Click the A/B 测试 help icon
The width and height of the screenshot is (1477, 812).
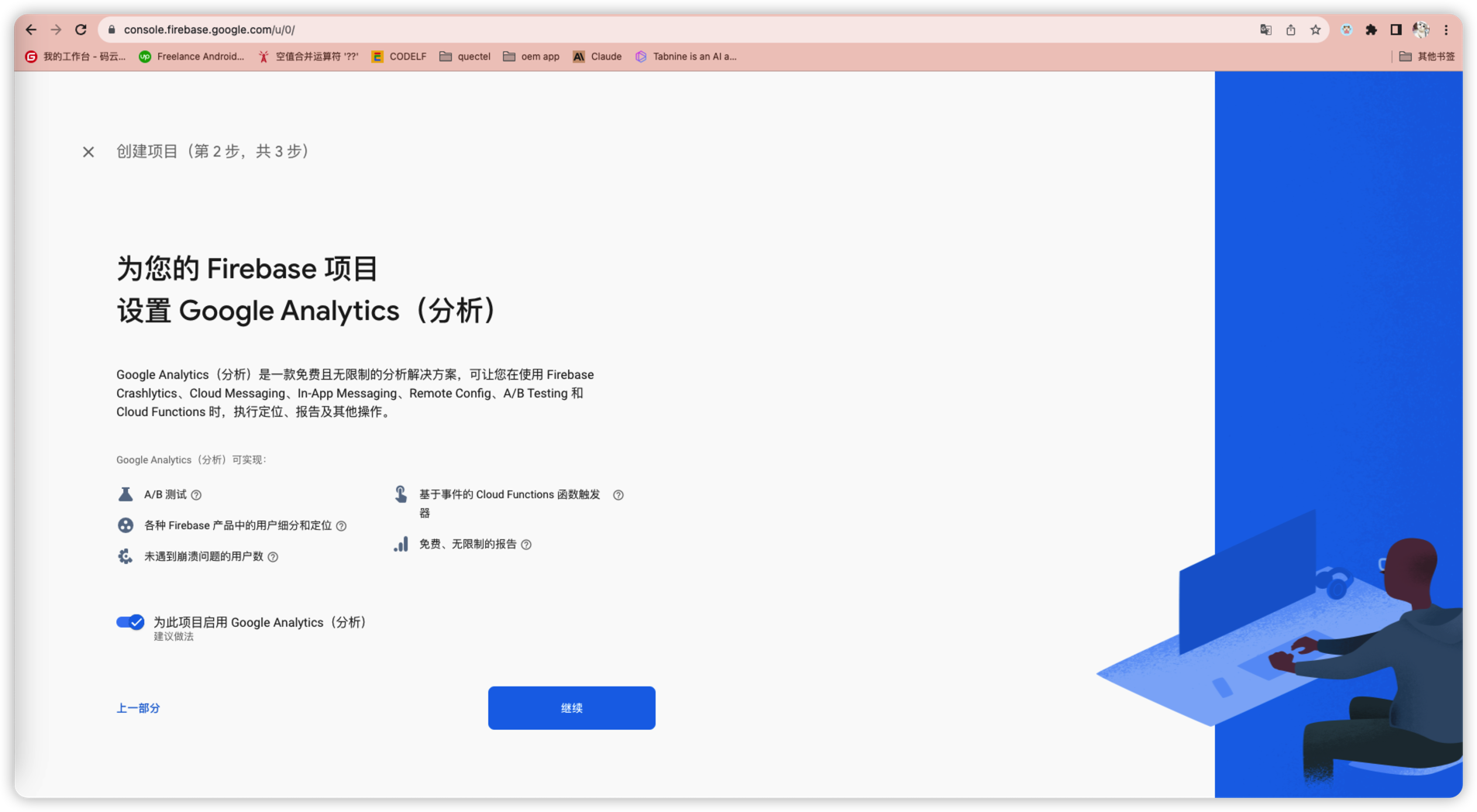[196, 495]
